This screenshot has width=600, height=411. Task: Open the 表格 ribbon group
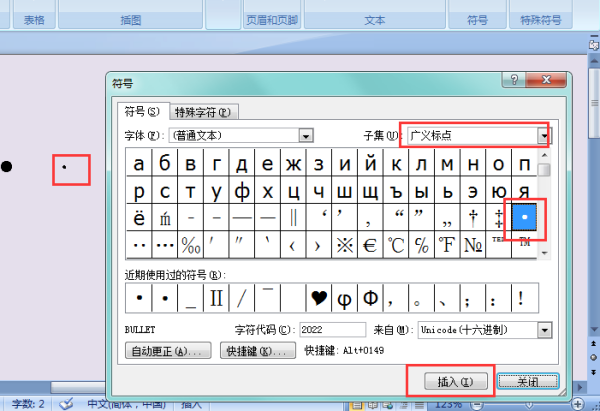[x=34, y=20]
